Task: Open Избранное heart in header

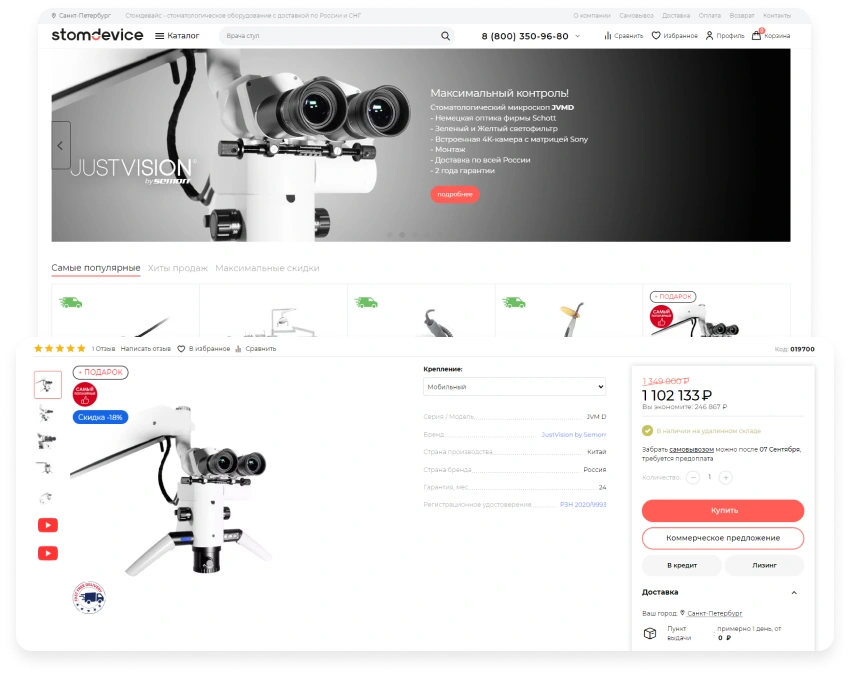Action: 674,36
